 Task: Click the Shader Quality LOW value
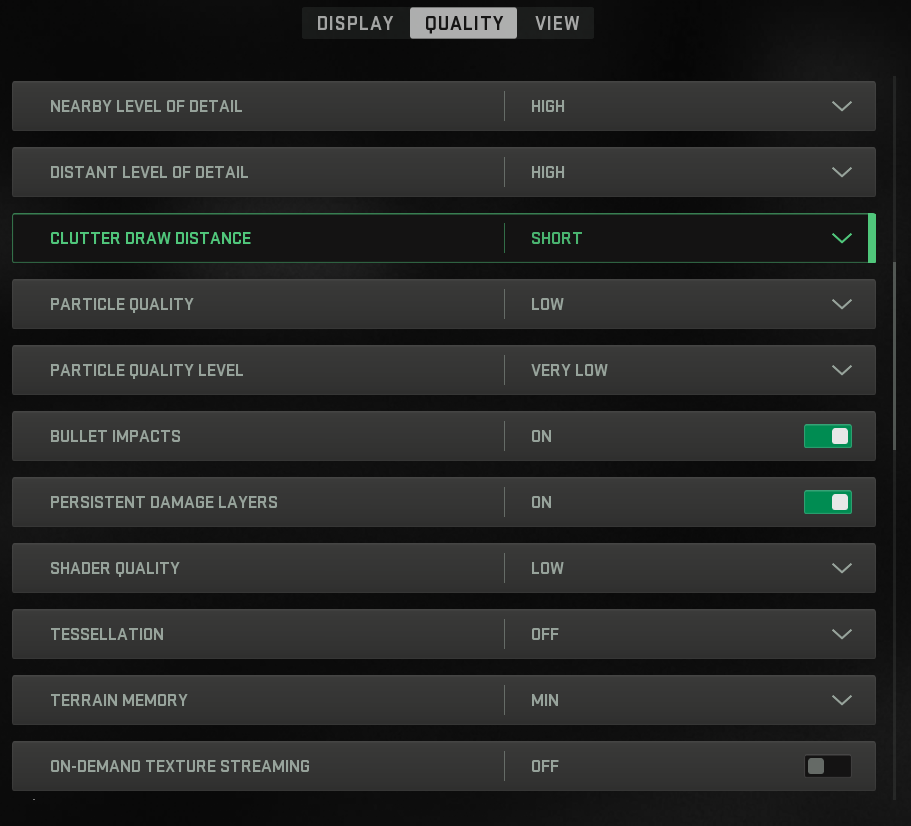click(x=547, y=568)
